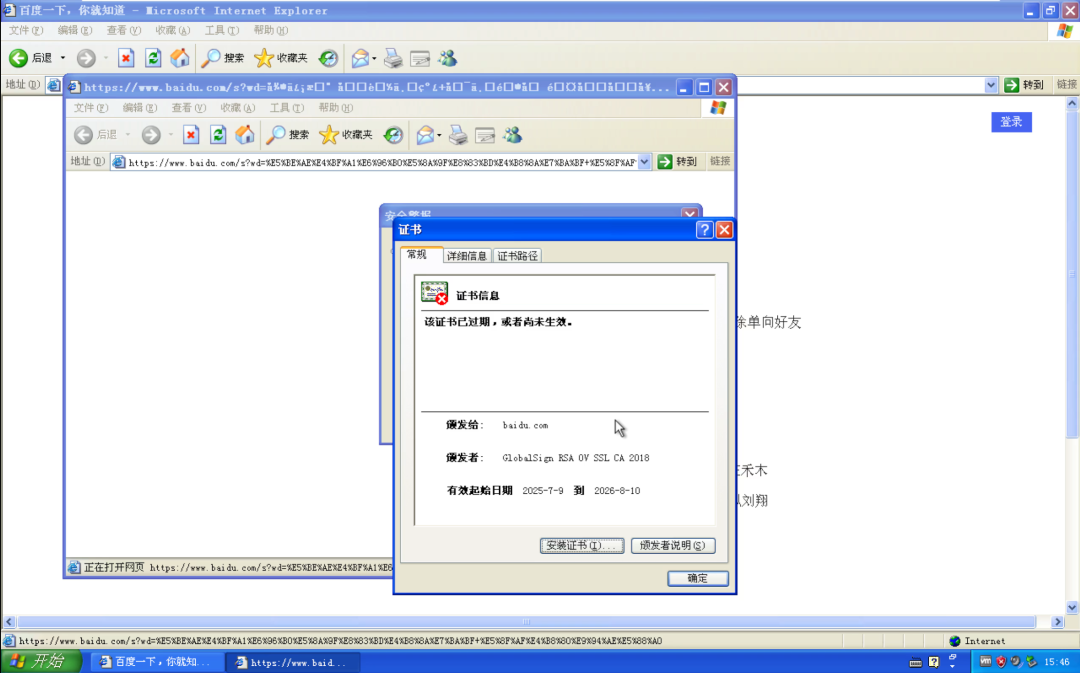This screenshot has height=673, width=1080.
Task: Expand Mail dropdown arrow in outer IE toolbar
Action: (x=374, y=58)
